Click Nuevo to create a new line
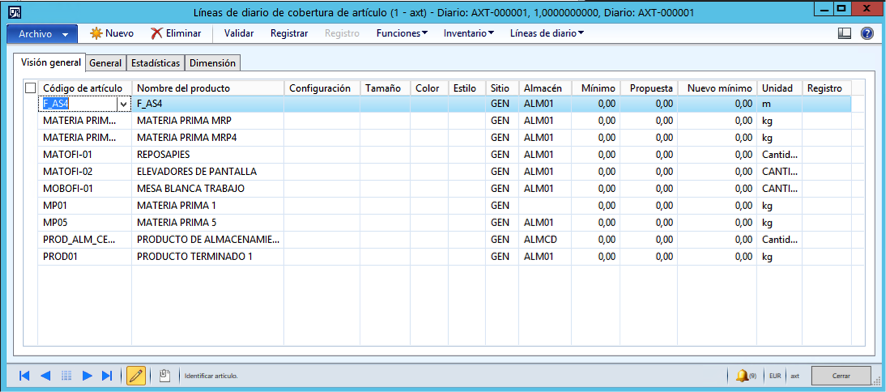Screen dimensions: 886x392 tap(112, 33)
